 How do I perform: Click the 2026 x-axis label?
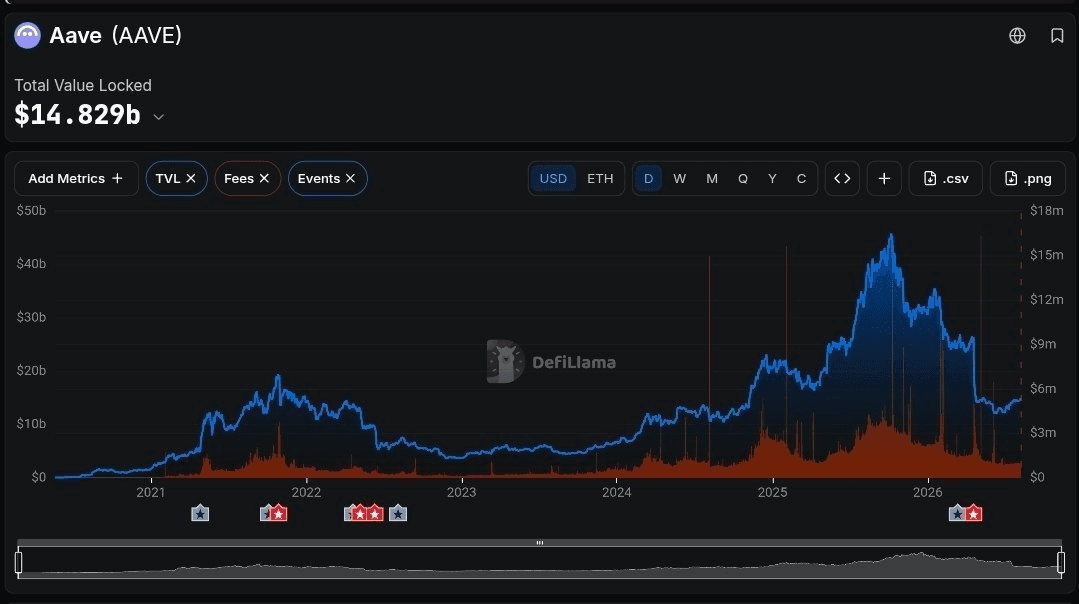point(928,493)
